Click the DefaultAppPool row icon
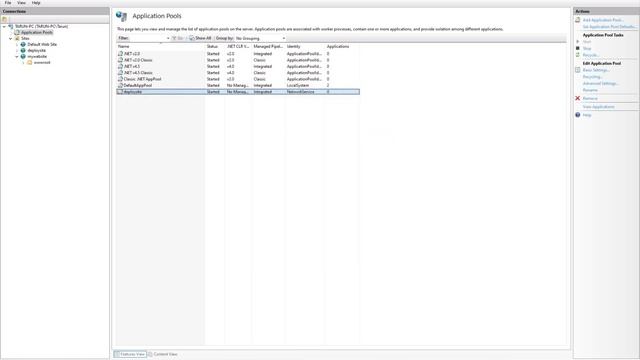The height and width of the screenshot is (360, 640). [120, 85]
